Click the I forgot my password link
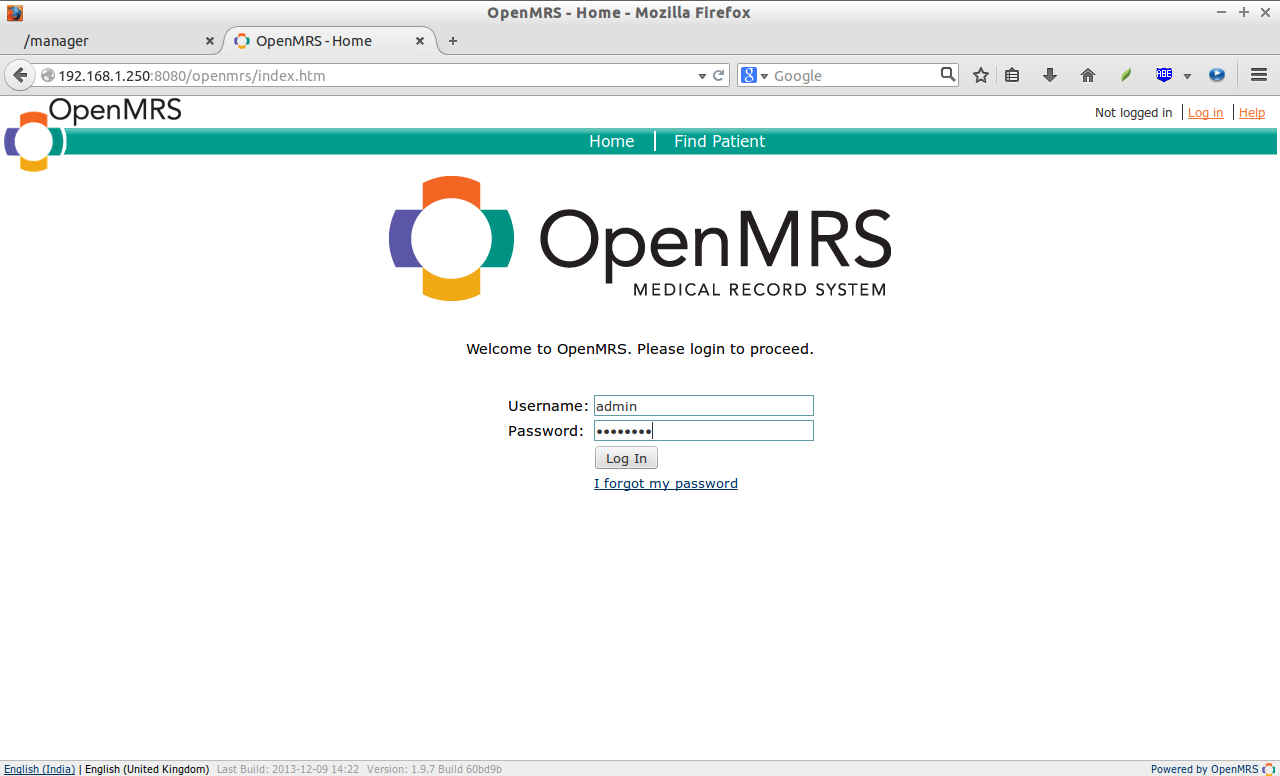Image resolution: width=1280 pixels, height=776 pixels. pyautogui.click(x=666, y=483)
